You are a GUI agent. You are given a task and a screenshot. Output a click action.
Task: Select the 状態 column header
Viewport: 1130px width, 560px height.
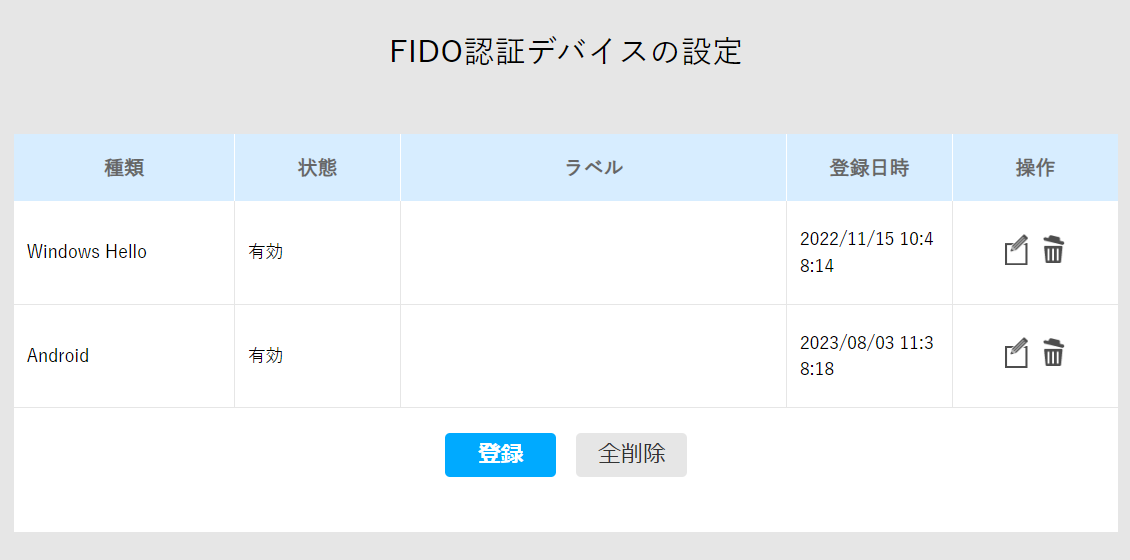pos(317,167)
